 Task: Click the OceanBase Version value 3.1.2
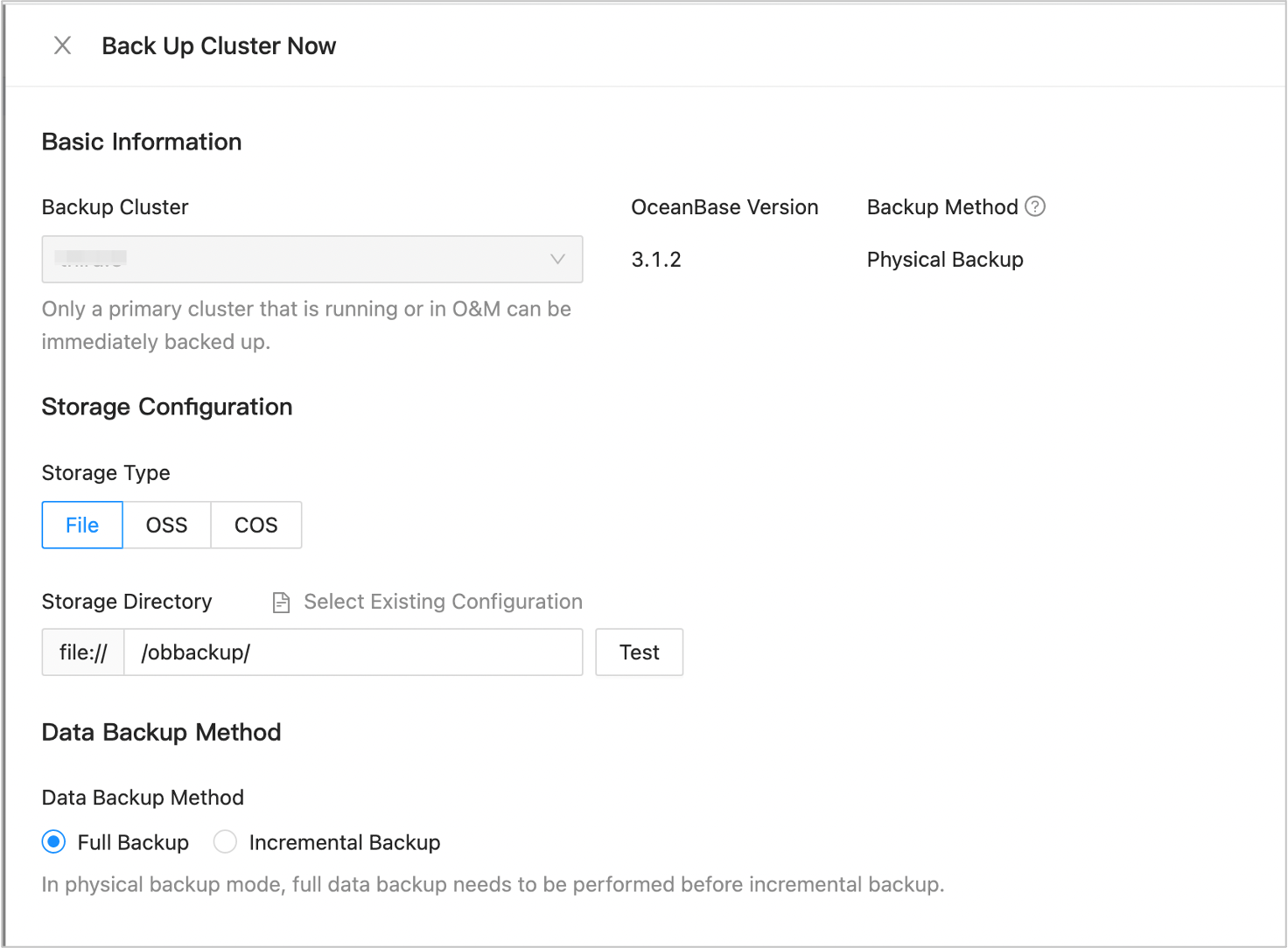click(656, 260)
